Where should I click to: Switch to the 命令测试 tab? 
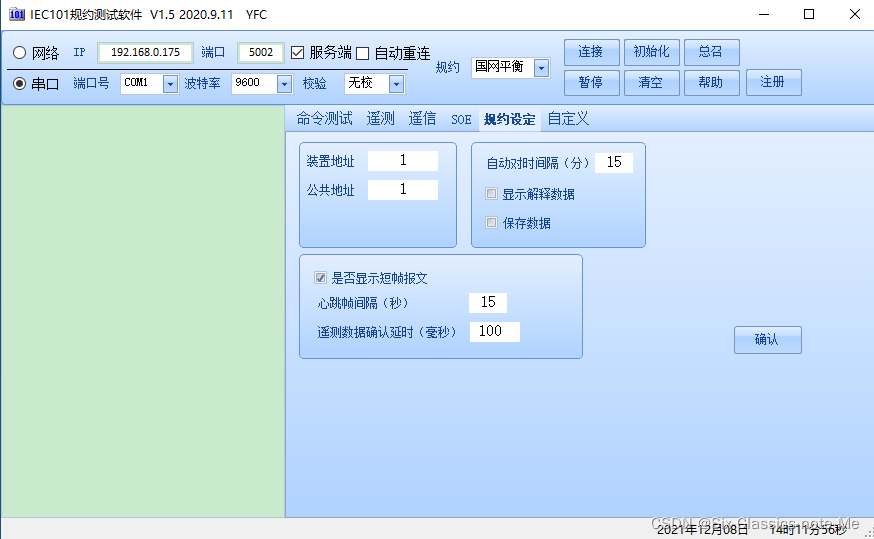(324, 119)
